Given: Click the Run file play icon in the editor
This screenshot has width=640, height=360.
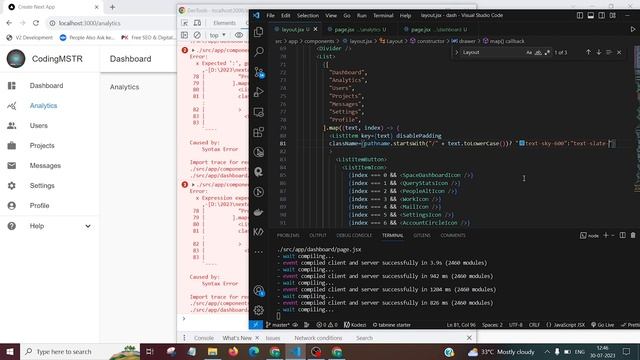Looking at the screenshot, I should (633, 29).
